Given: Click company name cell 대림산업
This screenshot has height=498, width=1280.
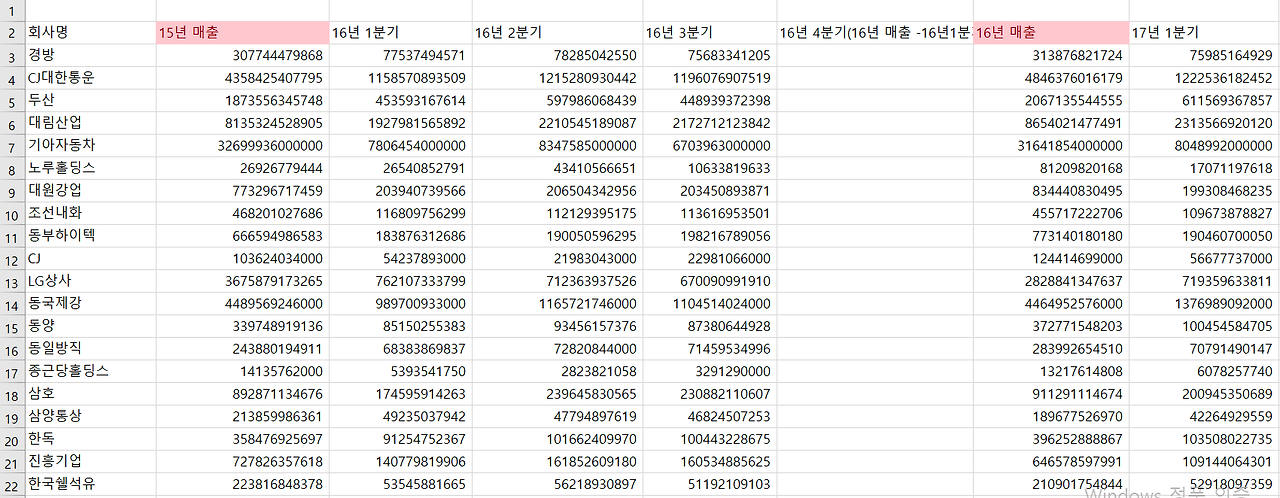Looking at the screenshot, I should coord(90,123).
